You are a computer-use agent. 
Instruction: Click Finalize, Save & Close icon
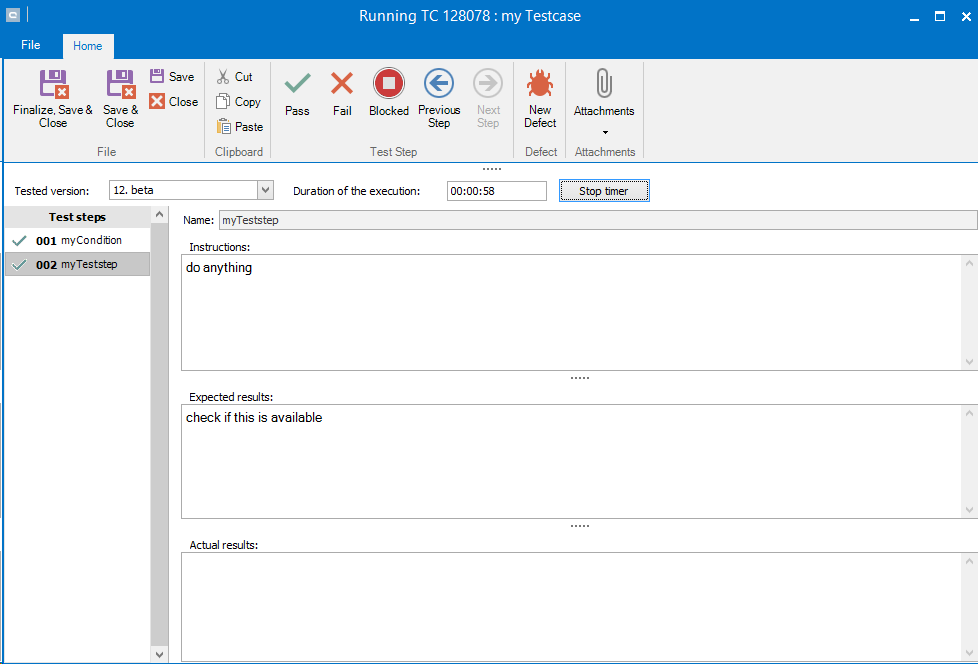(x=53, y=84)
